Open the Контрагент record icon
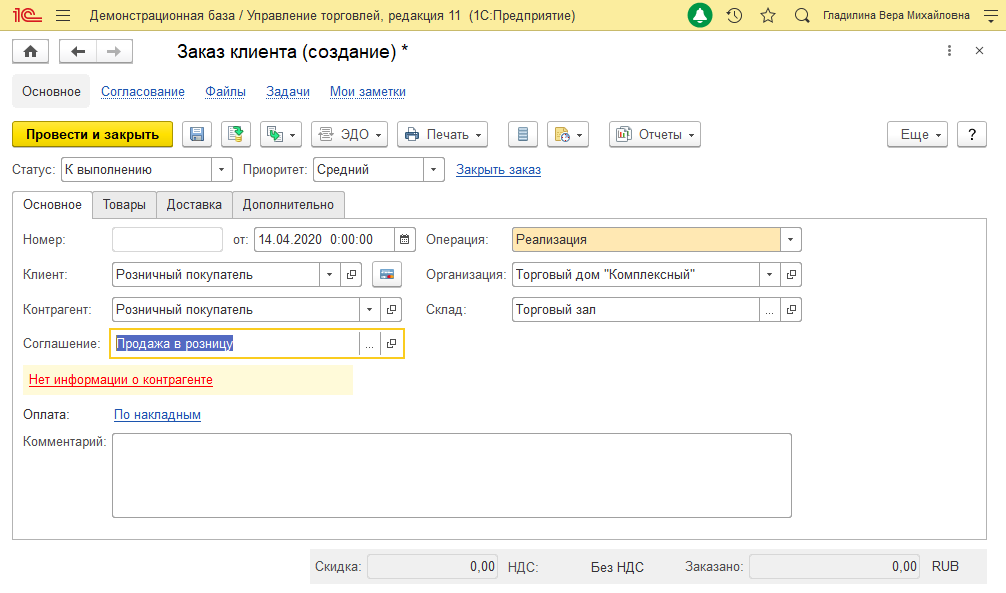The image size is (1006, 593). click(x=391, y=309)
